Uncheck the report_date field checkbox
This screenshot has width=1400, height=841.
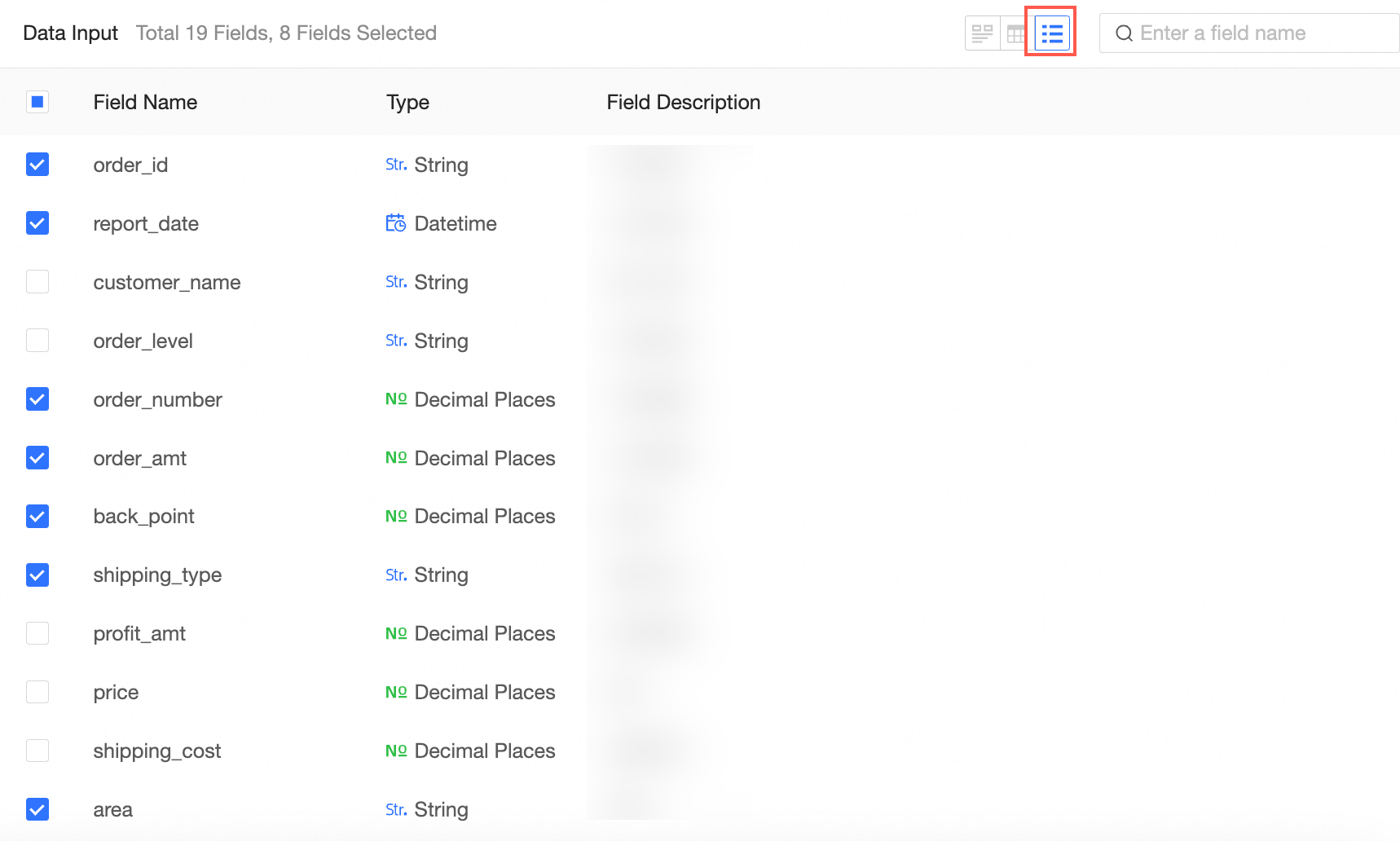click(x=37, y=223)
